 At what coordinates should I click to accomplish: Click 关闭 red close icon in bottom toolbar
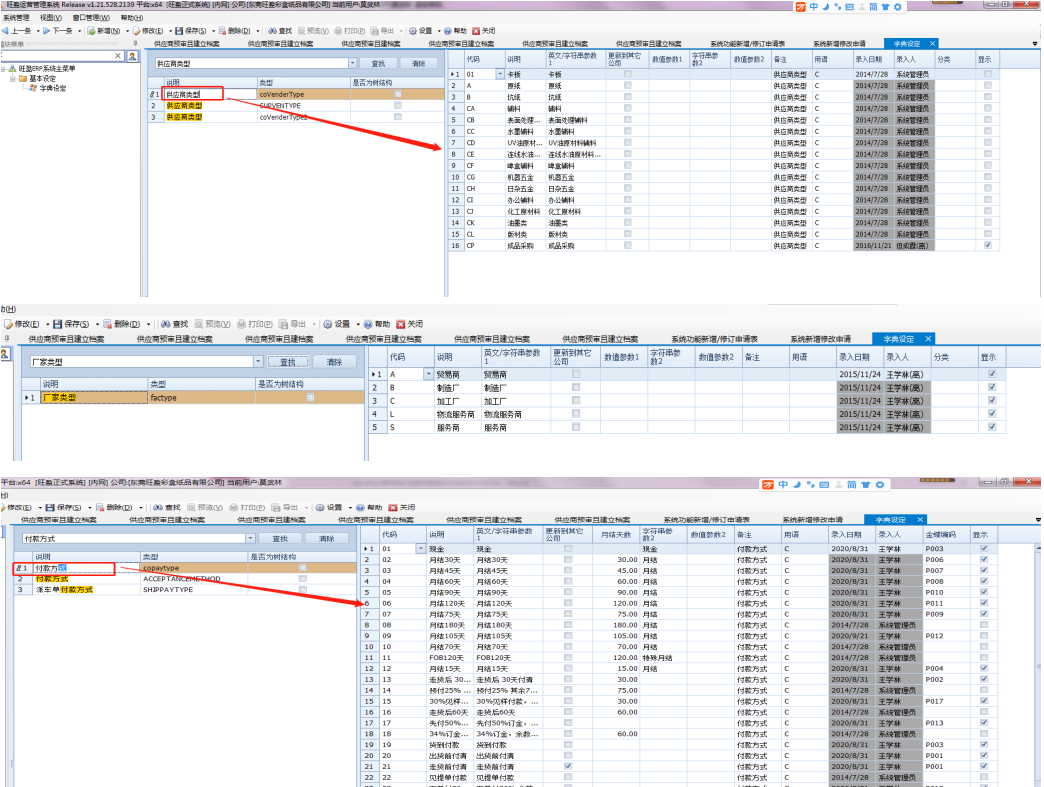(393, 507)
